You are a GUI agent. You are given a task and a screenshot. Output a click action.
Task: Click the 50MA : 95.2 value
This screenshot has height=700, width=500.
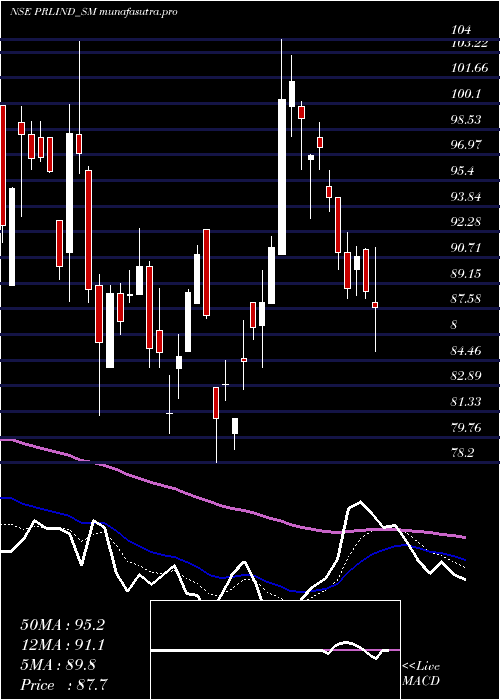pyautogui.click(x=62, y=625)
